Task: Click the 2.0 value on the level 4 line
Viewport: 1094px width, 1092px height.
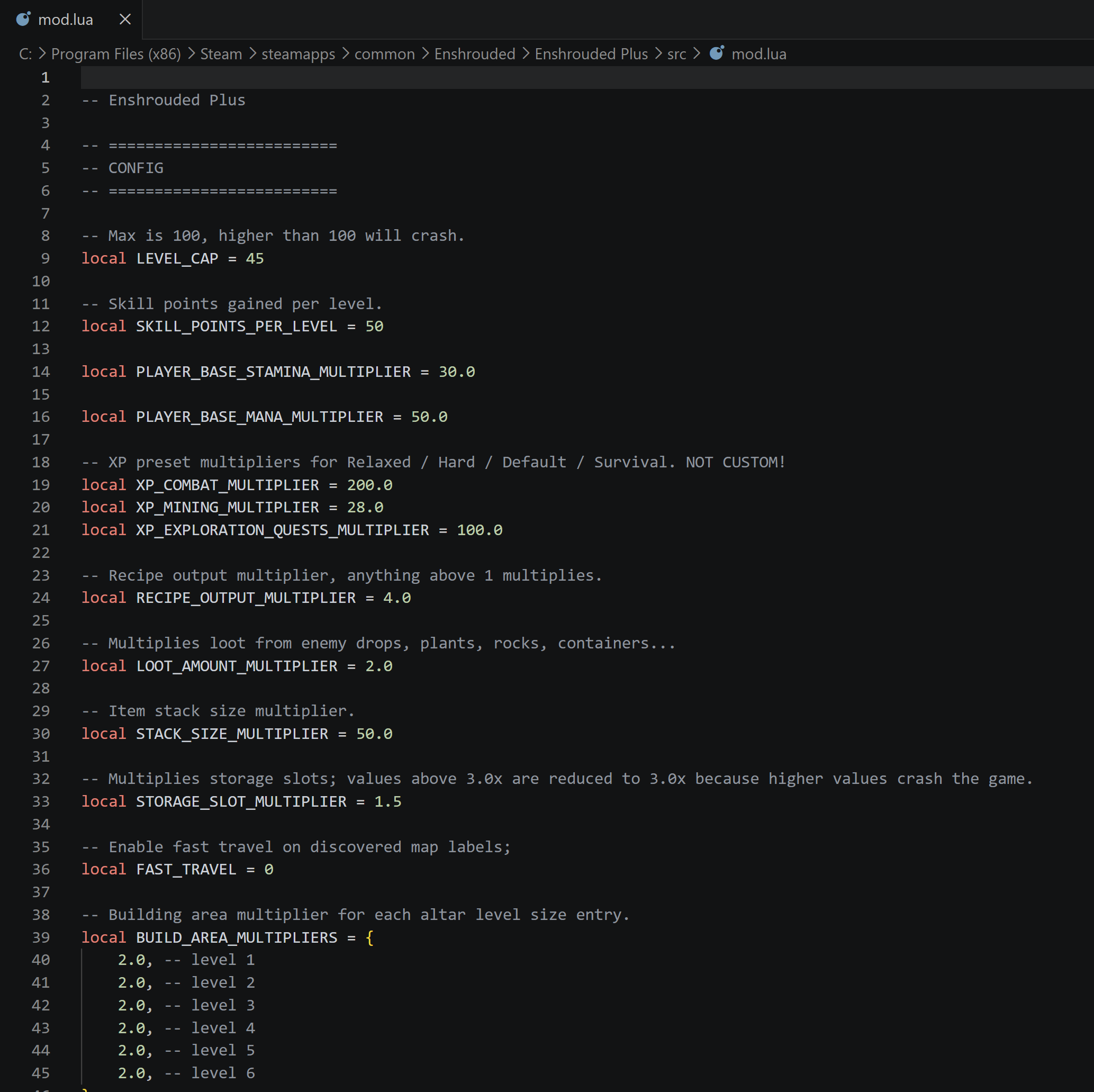Action: (131, 1028)
